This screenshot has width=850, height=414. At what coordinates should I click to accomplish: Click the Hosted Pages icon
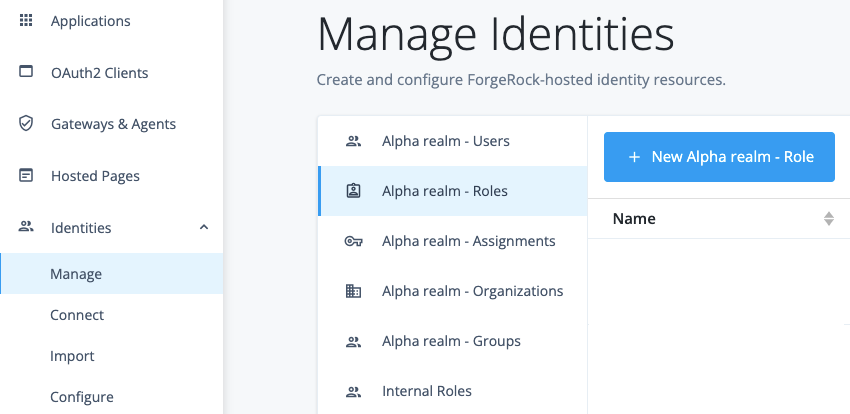(26, 176)
